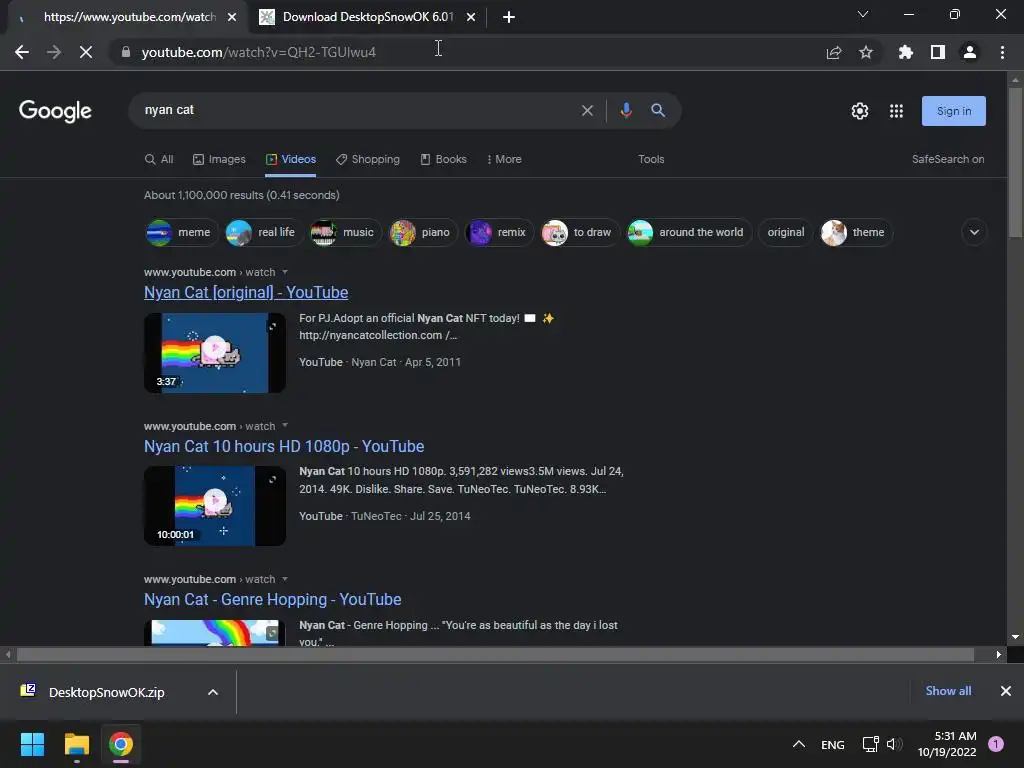Switch to All results tab
Screen dimensions: 1024x768
159,159
